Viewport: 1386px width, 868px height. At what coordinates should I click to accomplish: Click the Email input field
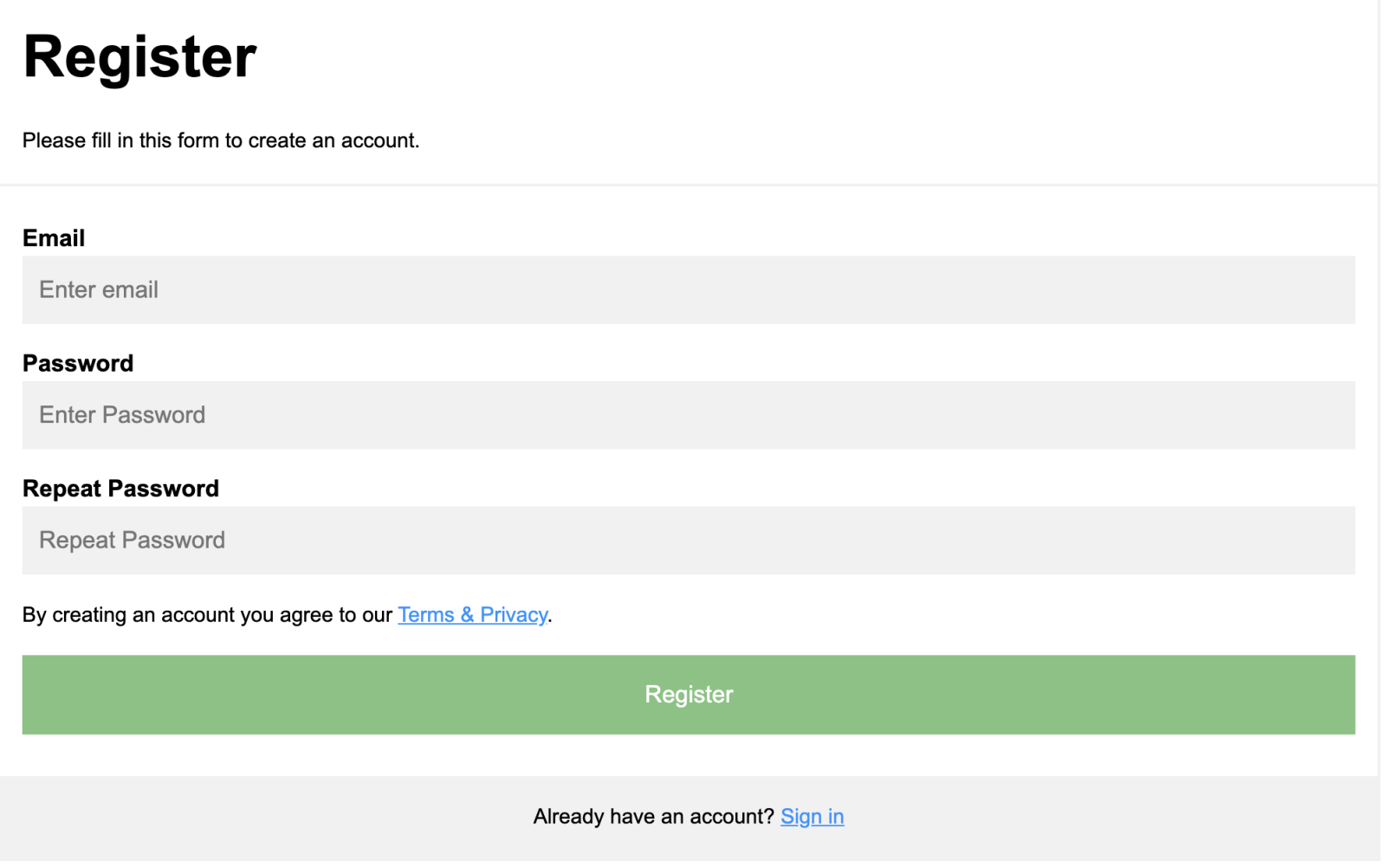pos(689,290)
